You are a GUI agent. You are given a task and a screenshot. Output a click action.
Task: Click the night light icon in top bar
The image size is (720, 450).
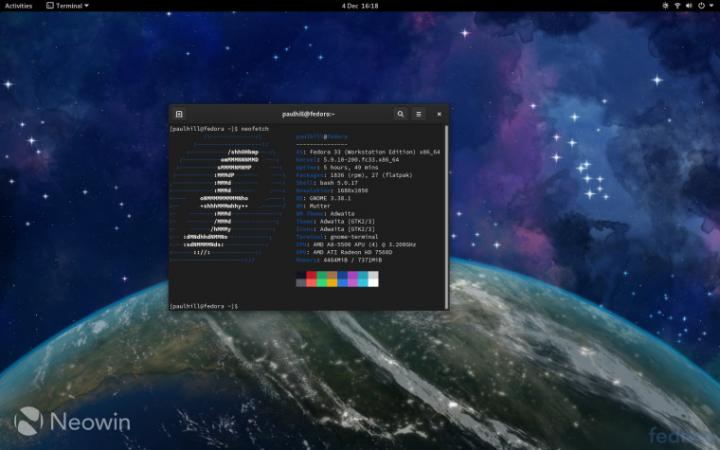[664, 6]
